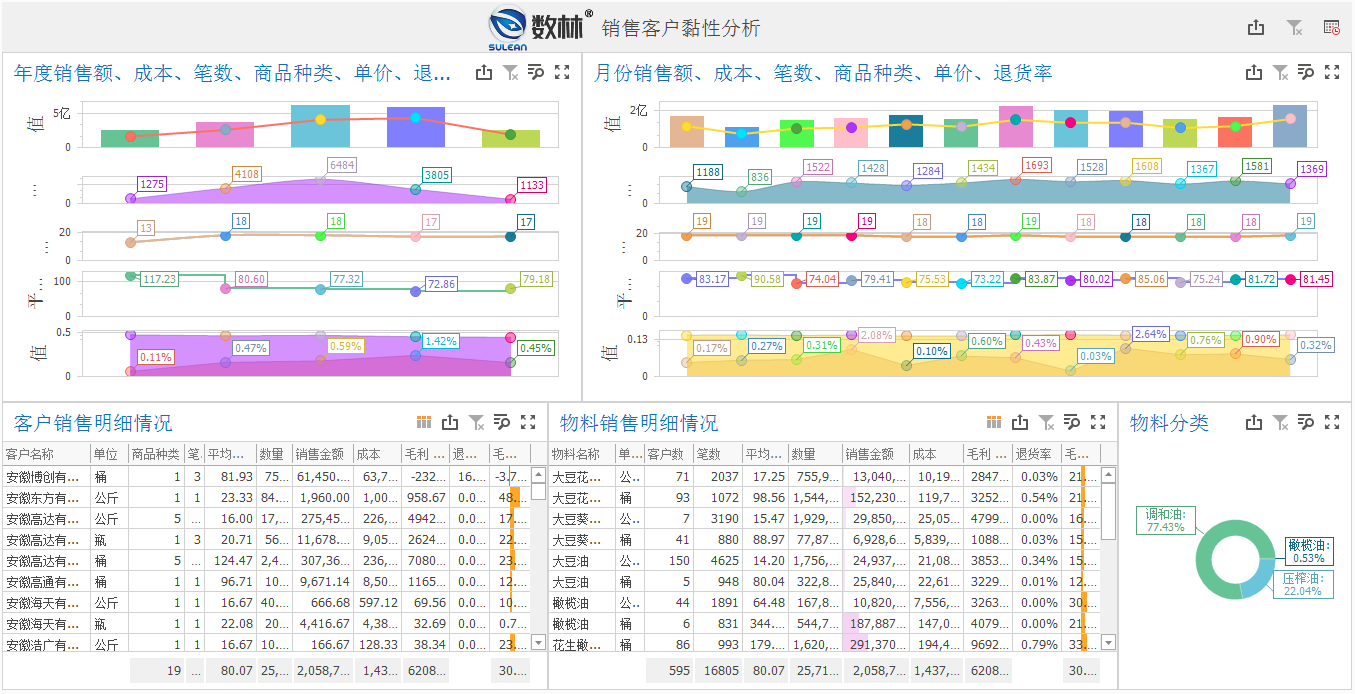Screen dimensions: 1355x694
Task: Click the 6484 data label in yearly chart
Action: tap(341, 165)
